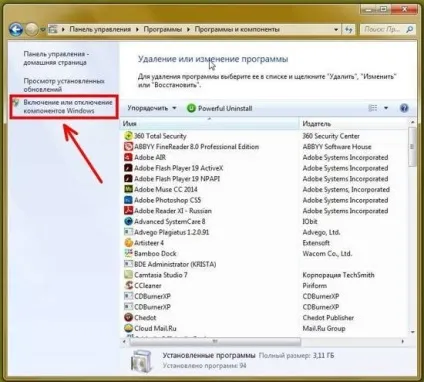This screenshot has width=424, height=382.
Task: Select ABBYY FineReader 8.0 program icon
Action: coord(128,146)
